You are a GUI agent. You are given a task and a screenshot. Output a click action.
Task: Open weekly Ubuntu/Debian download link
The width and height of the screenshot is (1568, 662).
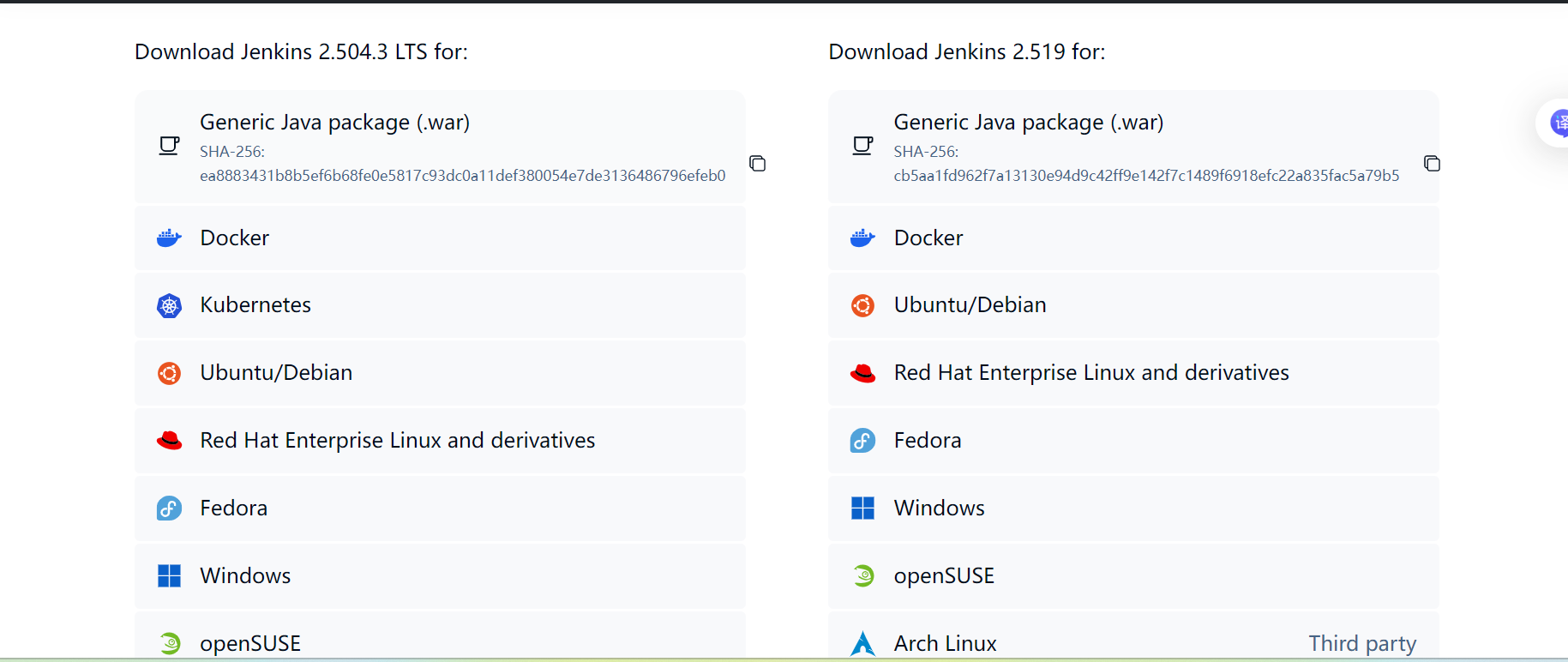1133,305
